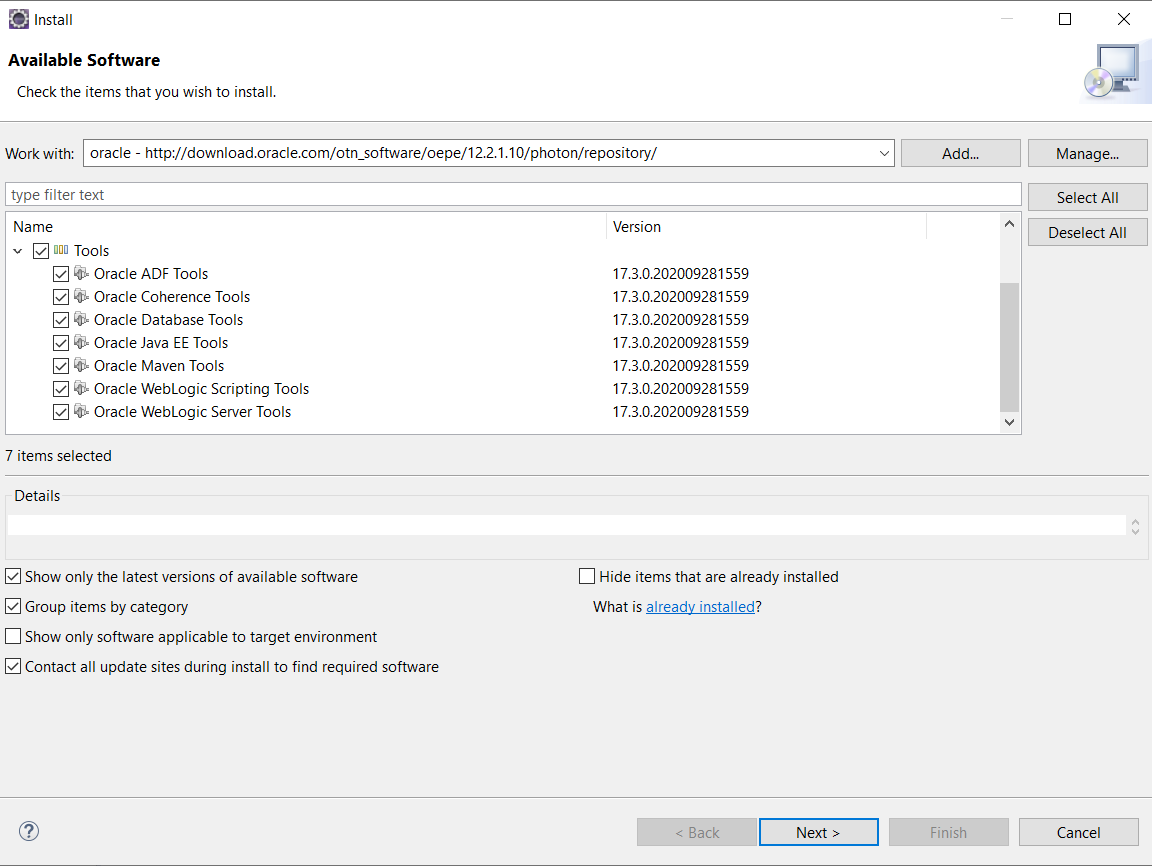Viewport: 1152px width, 866px height.
Task: Uncheck Oracle WebLogic Scripting Tools
Action: (x=61, y=389)
